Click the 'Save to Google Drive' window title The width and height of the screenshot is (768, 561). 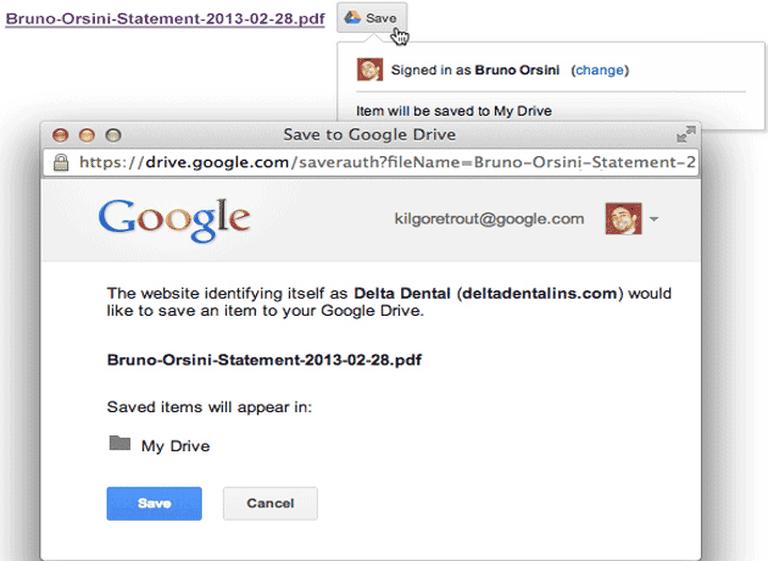pyautogui.click(x=370, y=134)
